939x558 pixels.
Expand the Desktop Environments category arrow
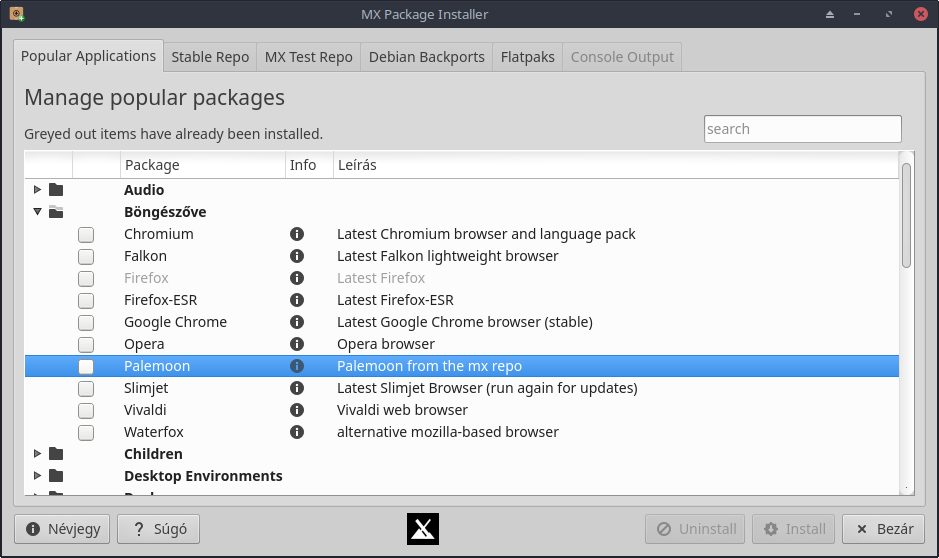(x=37, y=475)
